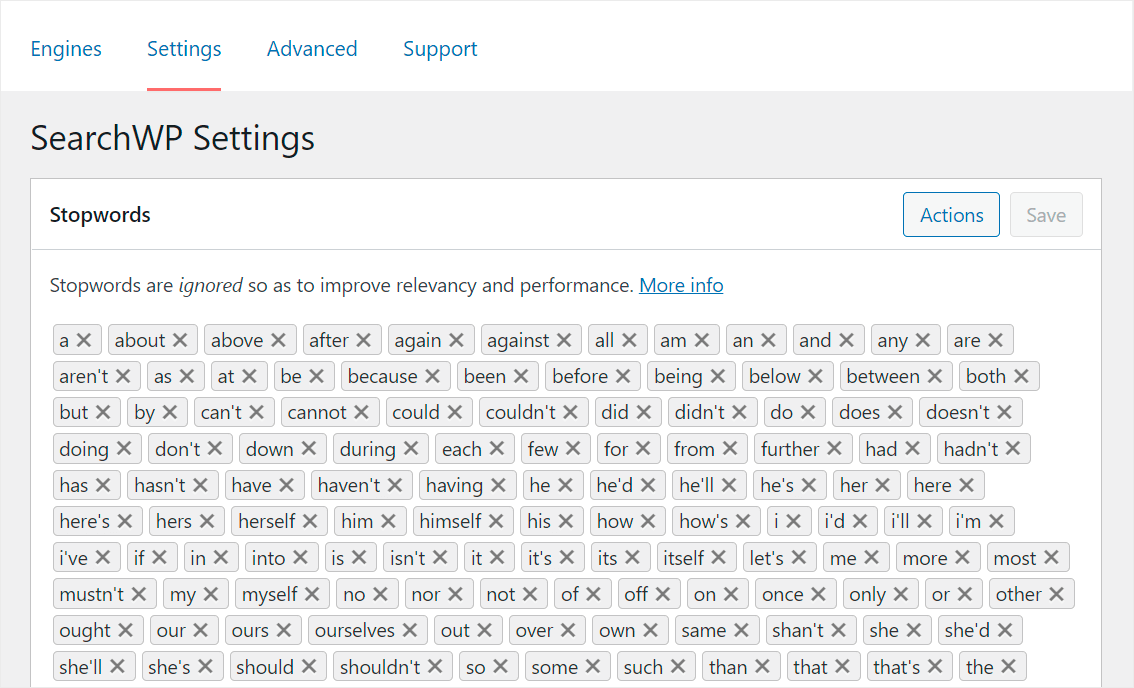The height and width of the screenshot is (688, 1134).
Task: Switch to the Settings tab
Action: pos(184,48)
